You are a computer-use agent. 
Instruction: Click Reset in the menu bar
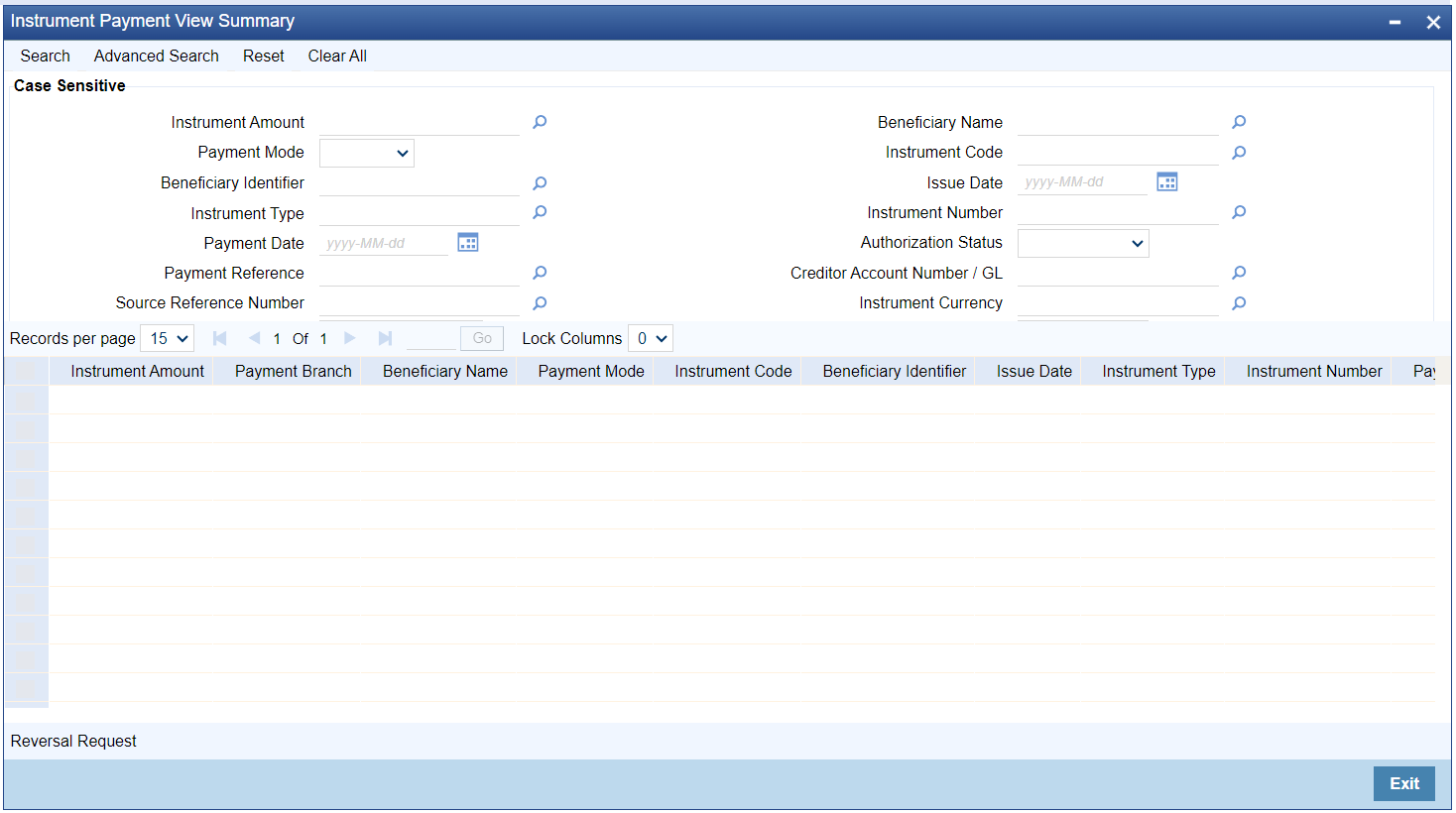pos(264,56)
